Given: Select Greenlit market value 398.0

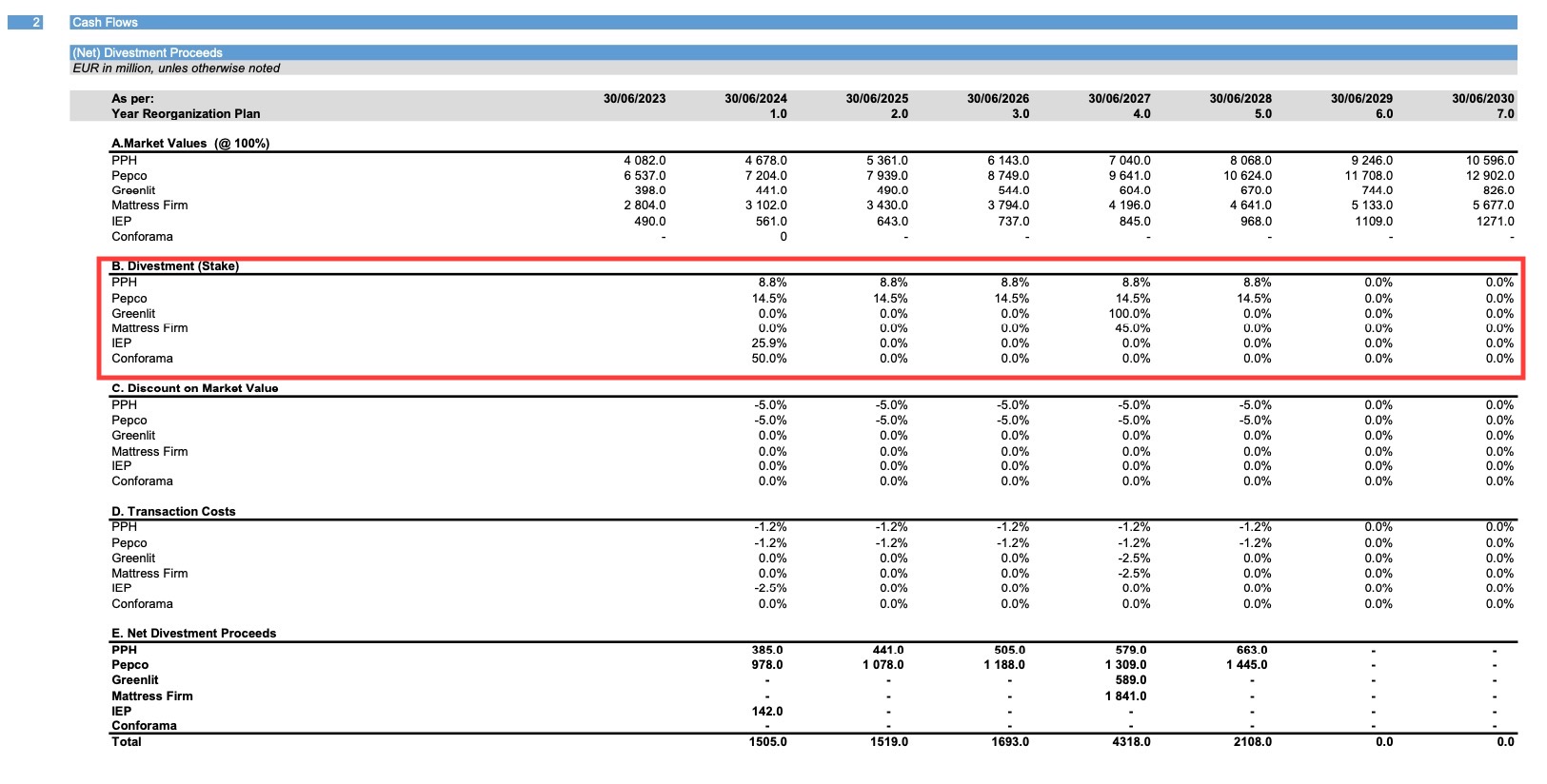Looking at the screenshot, I should (x=650, y=190).
